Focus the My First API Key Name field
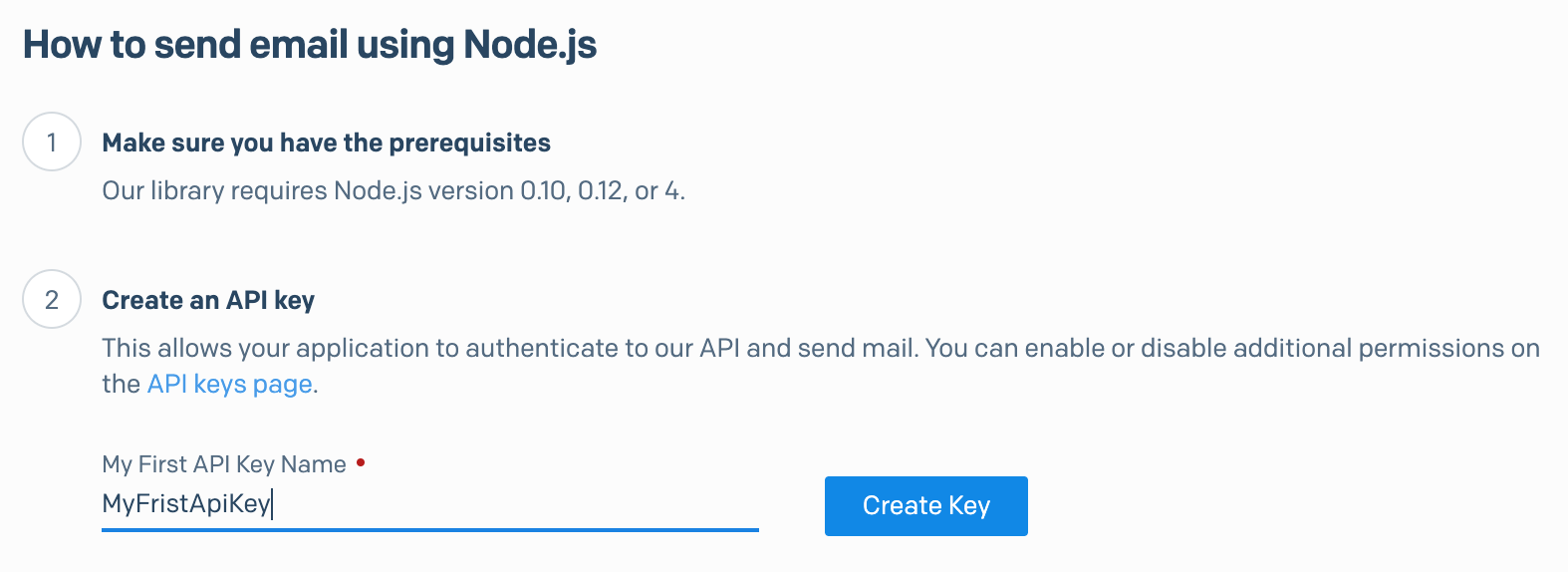Viewport: 1568px width, 572px height. click(430, 504)
